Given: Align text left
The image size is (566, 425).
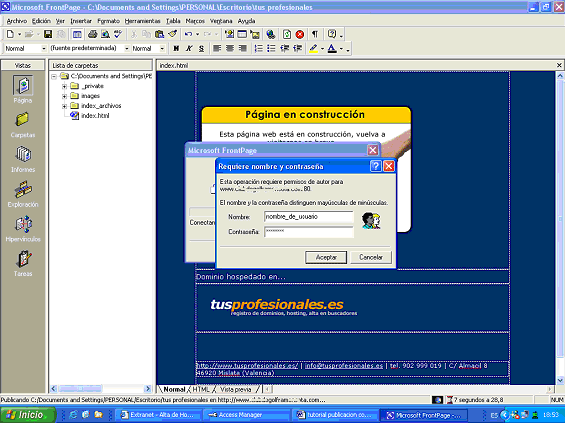Looking at the screenshot, I should (x=217, y=48).
